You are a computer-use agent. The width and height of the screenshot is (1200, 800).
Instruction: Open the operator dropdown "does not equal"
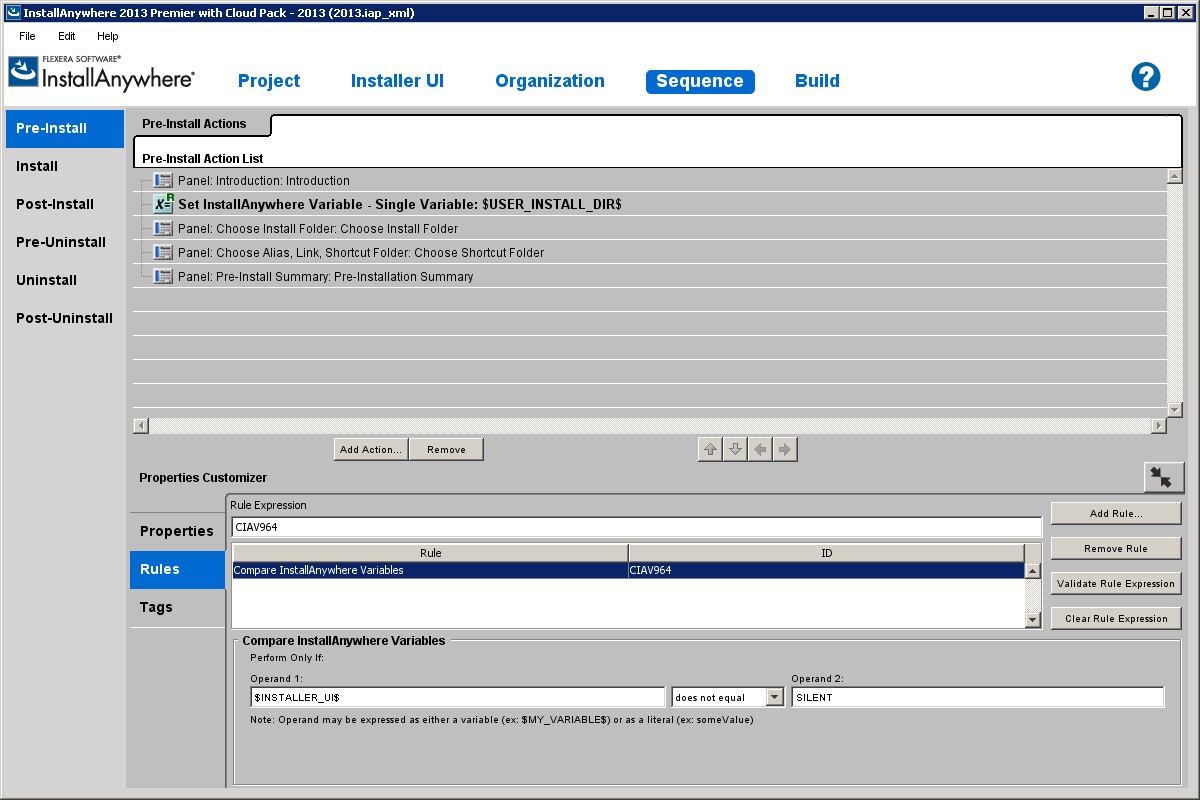[x=774, y=697]
